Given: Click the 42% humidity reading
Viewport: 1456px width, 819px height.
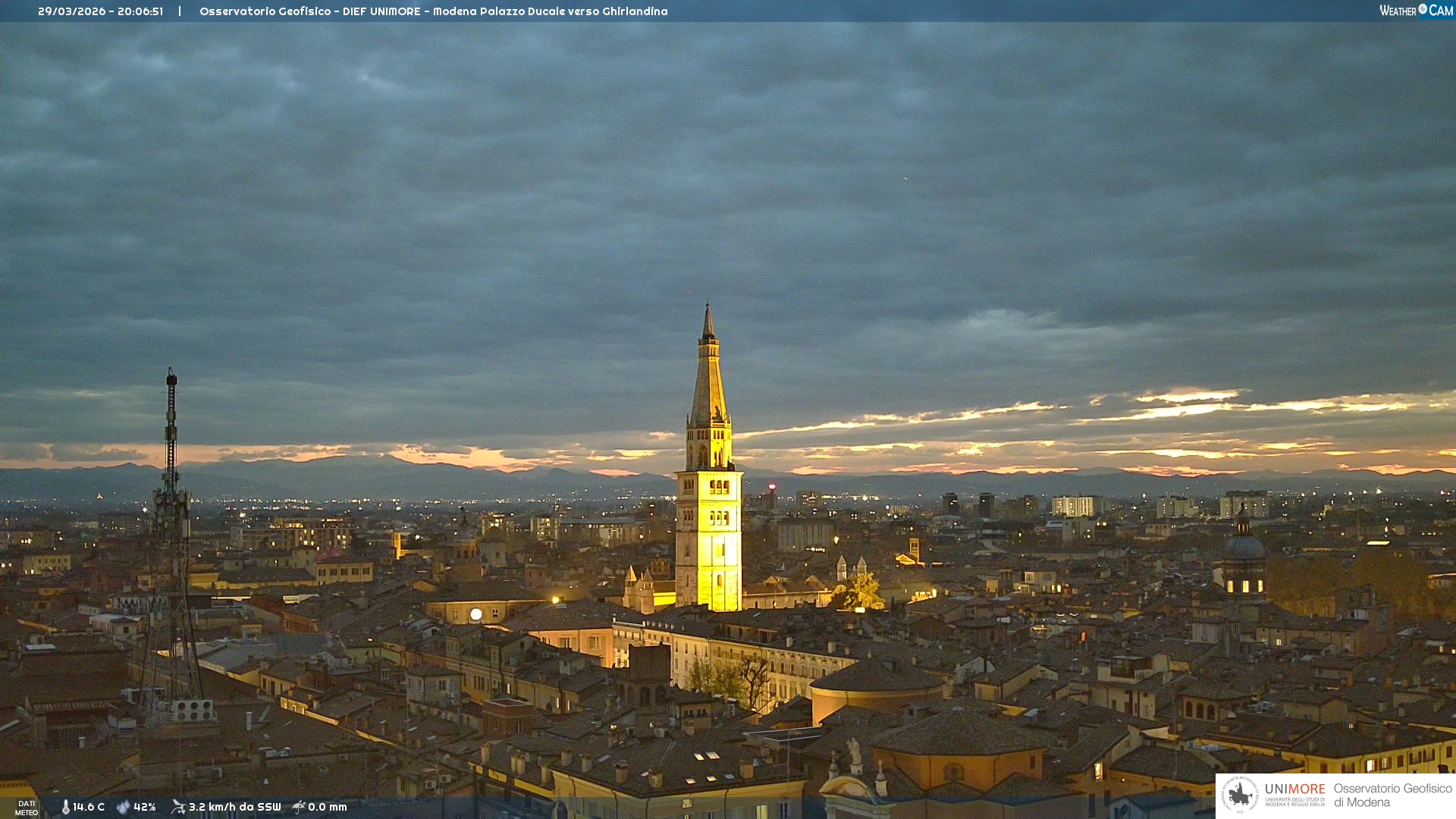Looking at the screenshot, I should coord(145,807).
